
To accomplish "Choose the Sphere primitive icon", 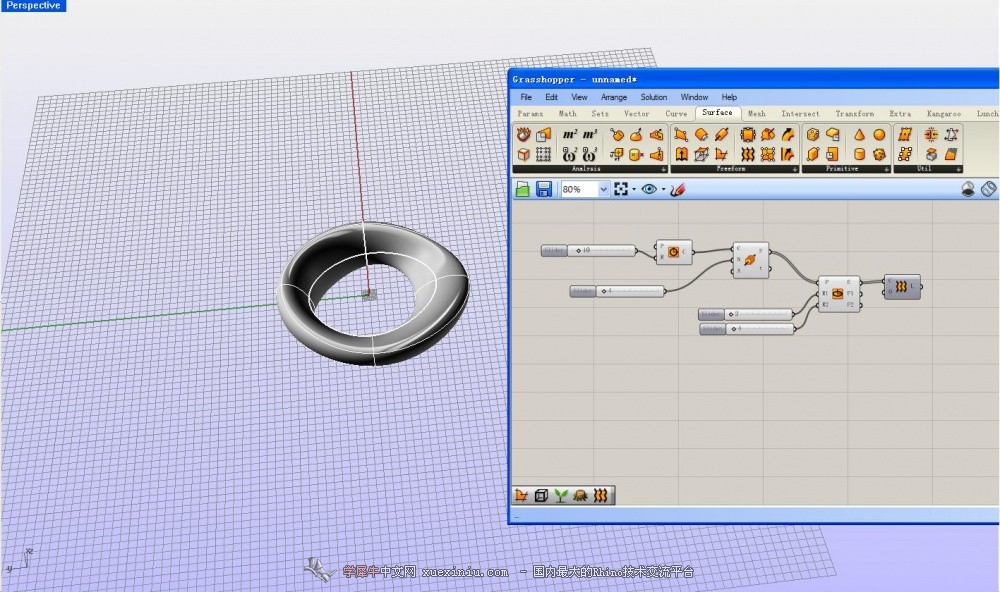I will coord(879,135).
